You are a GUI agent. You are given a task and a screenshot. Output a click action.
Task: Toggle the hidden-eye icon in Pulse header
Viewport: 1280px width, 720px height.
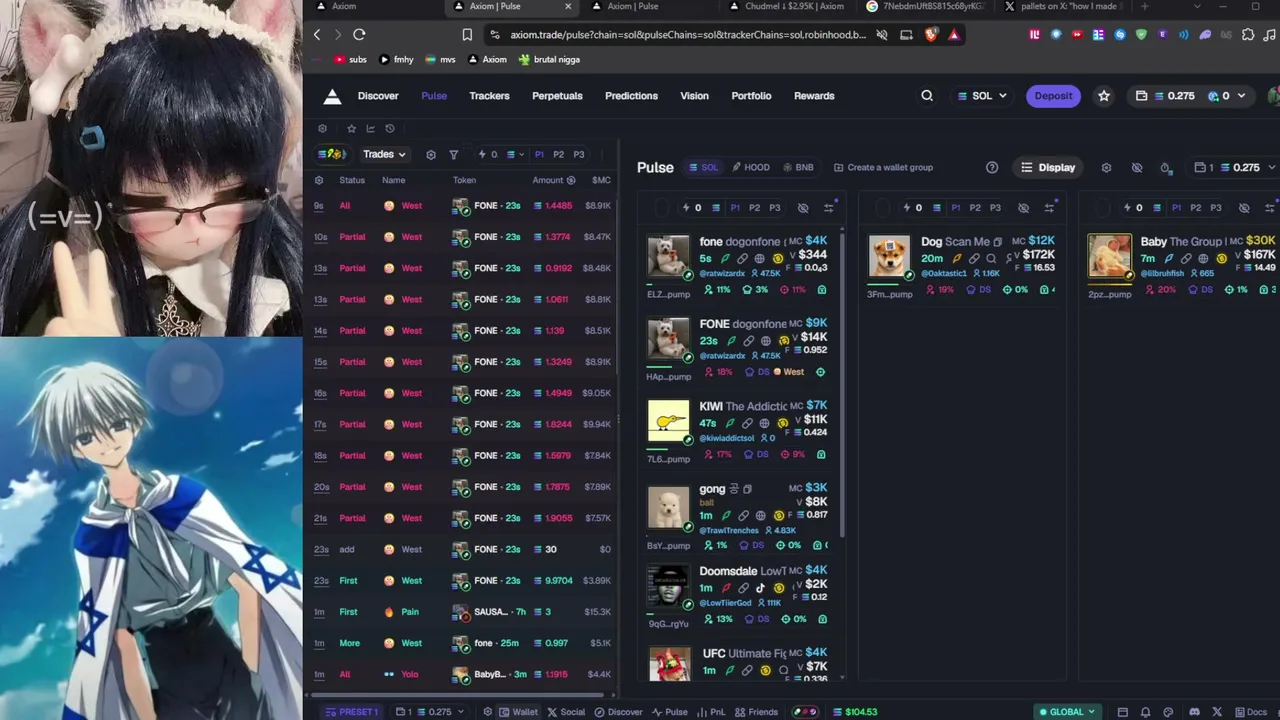1136,167
